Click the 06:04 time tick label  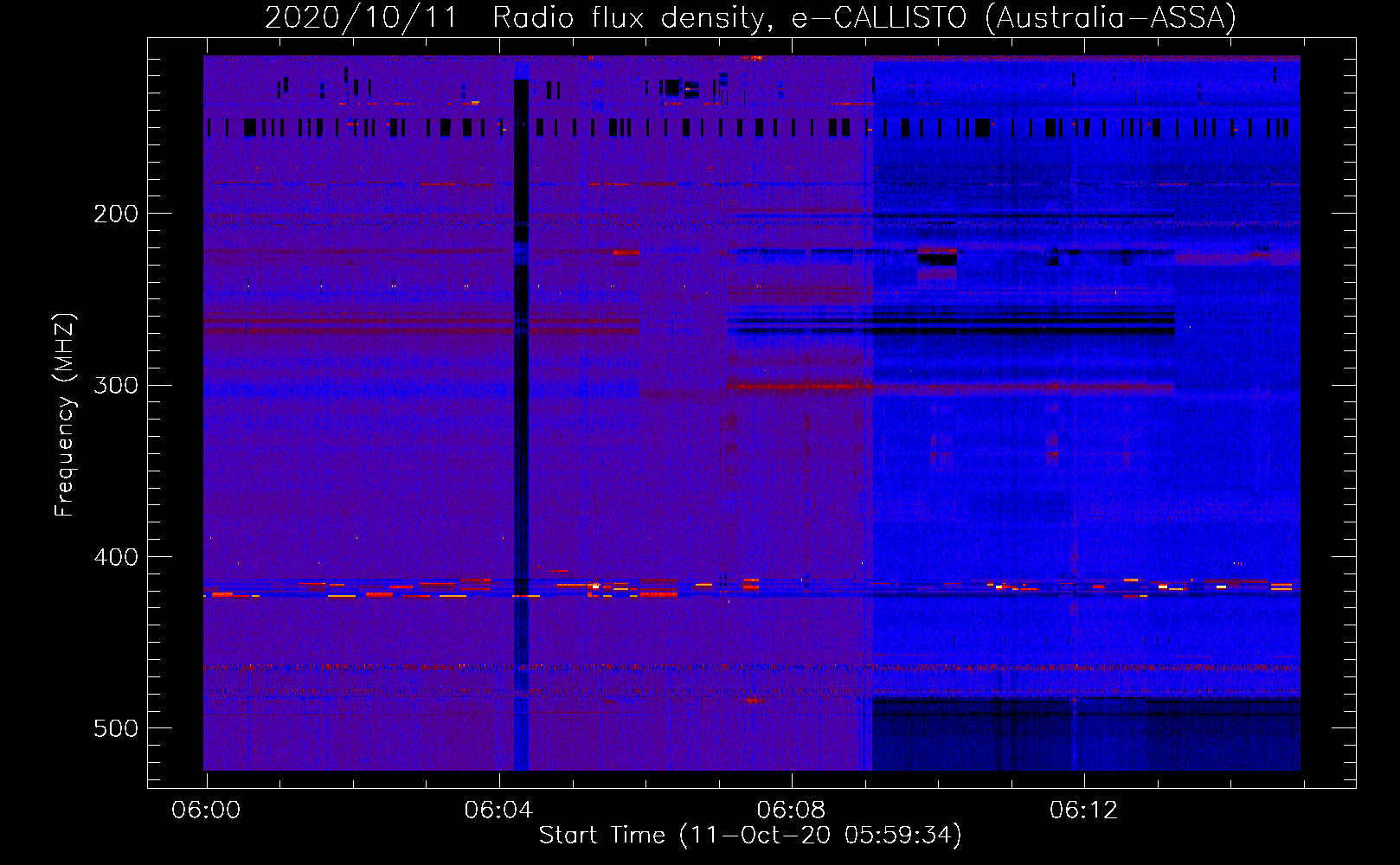tap(498, 811)
